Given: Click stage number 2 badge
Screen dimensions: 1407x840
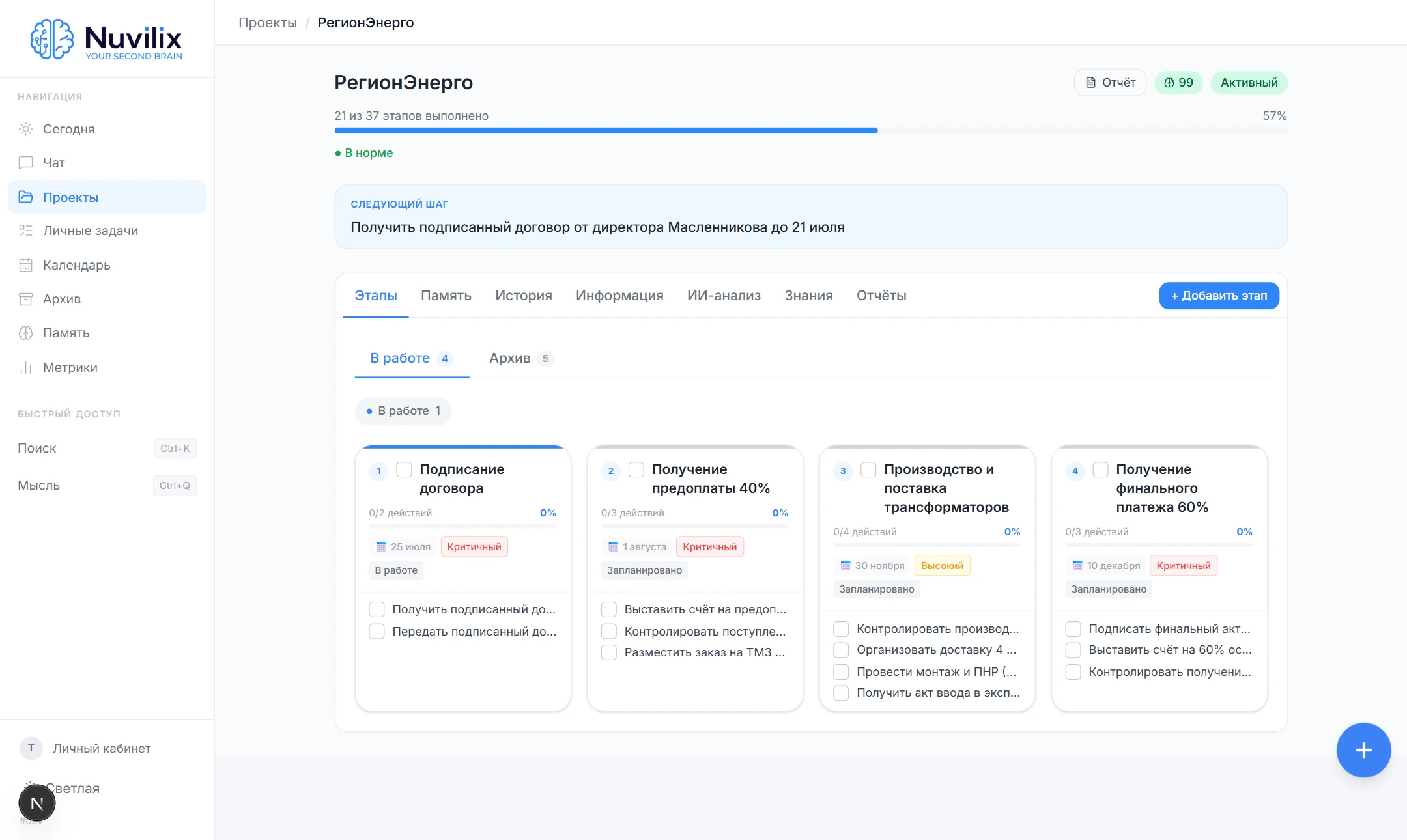Looking at the screenshot, I should click(610, 471).
